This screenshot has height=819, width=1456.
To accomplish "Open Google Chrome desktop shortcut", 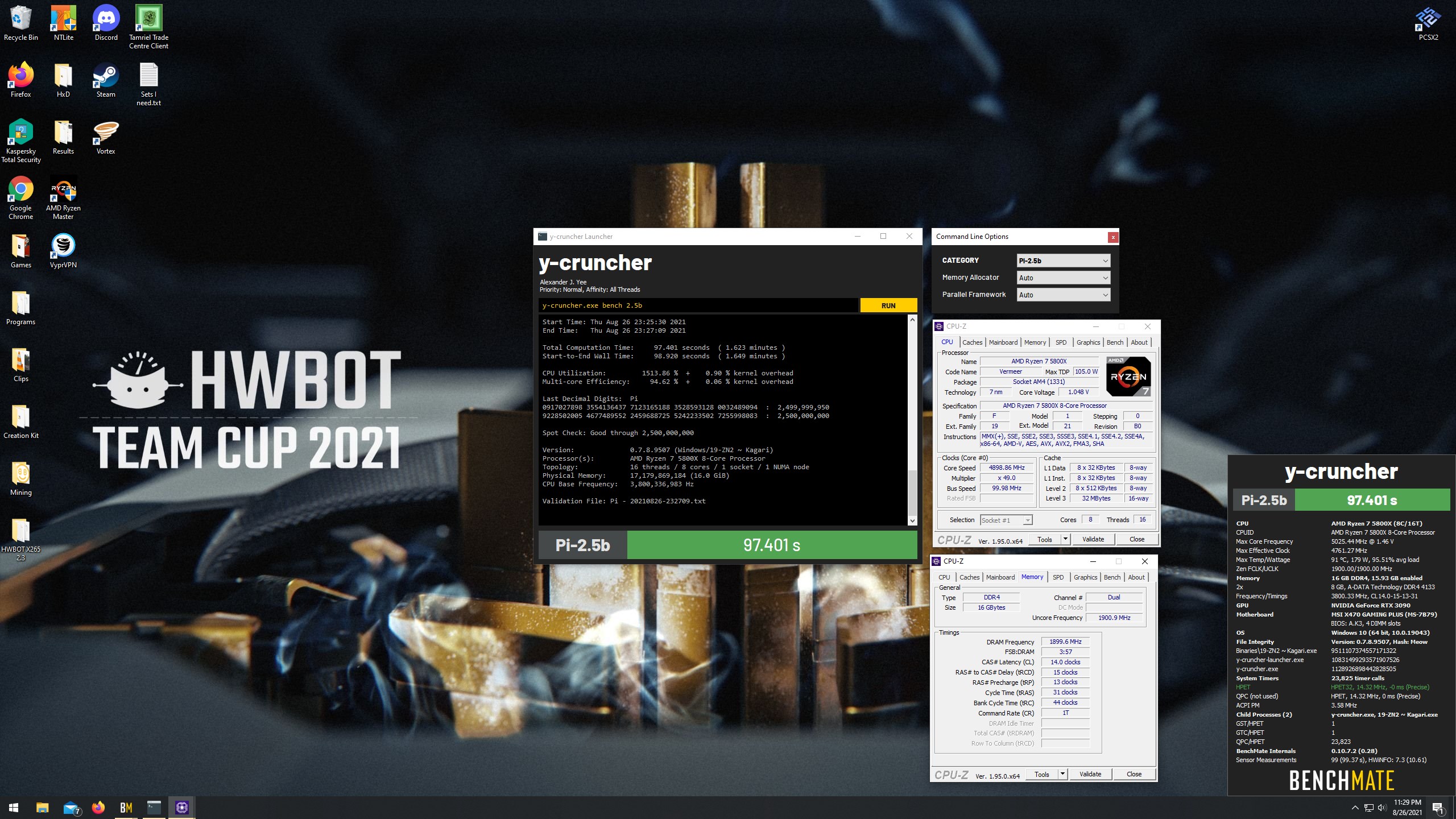I will click(21, 197).
